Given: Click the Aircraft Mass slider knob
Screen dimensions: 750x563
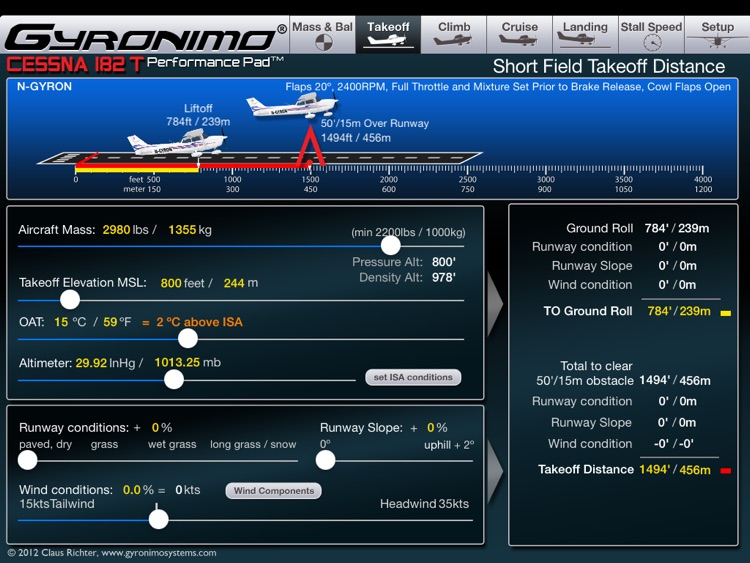Looking at the screenshot, I should (390, 246).
